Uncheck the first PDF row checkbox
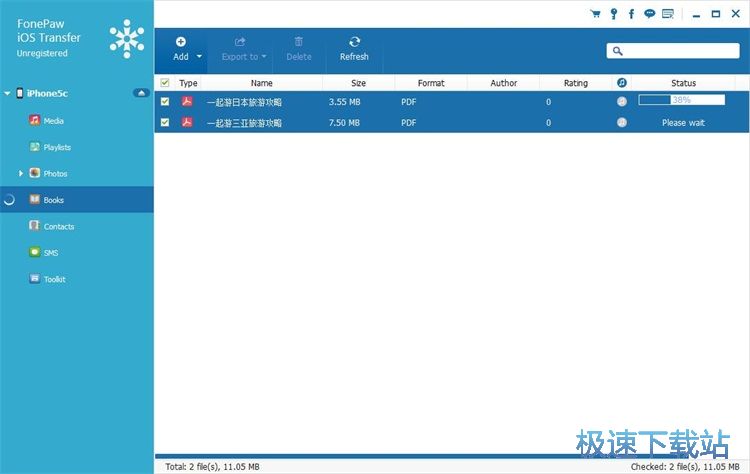This screenshot has width=750, height=474. click(x=165, y=101)
